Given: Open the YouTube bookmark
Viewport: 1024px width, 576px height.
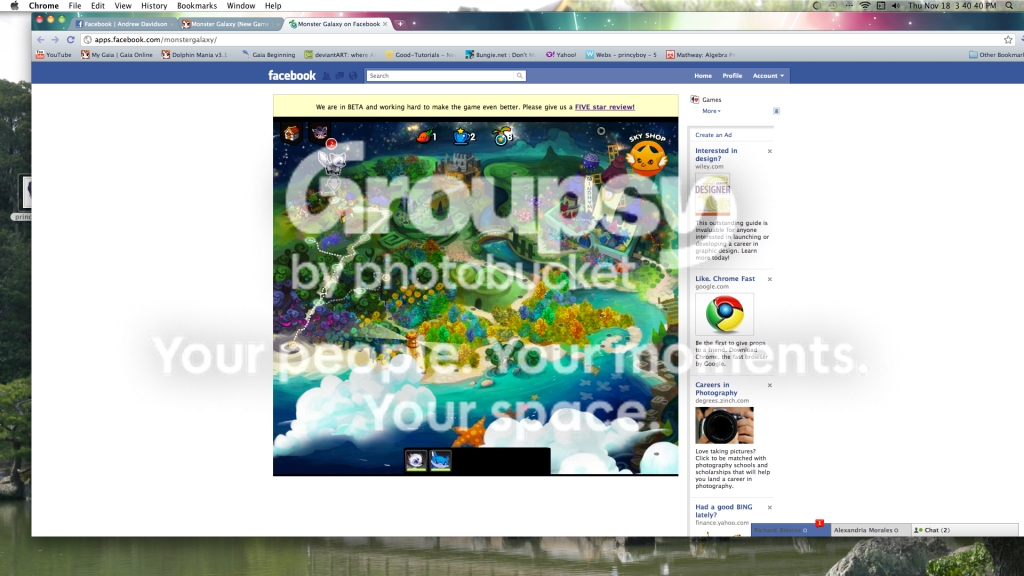Looking at the screenshot, I should click(54, 55).
